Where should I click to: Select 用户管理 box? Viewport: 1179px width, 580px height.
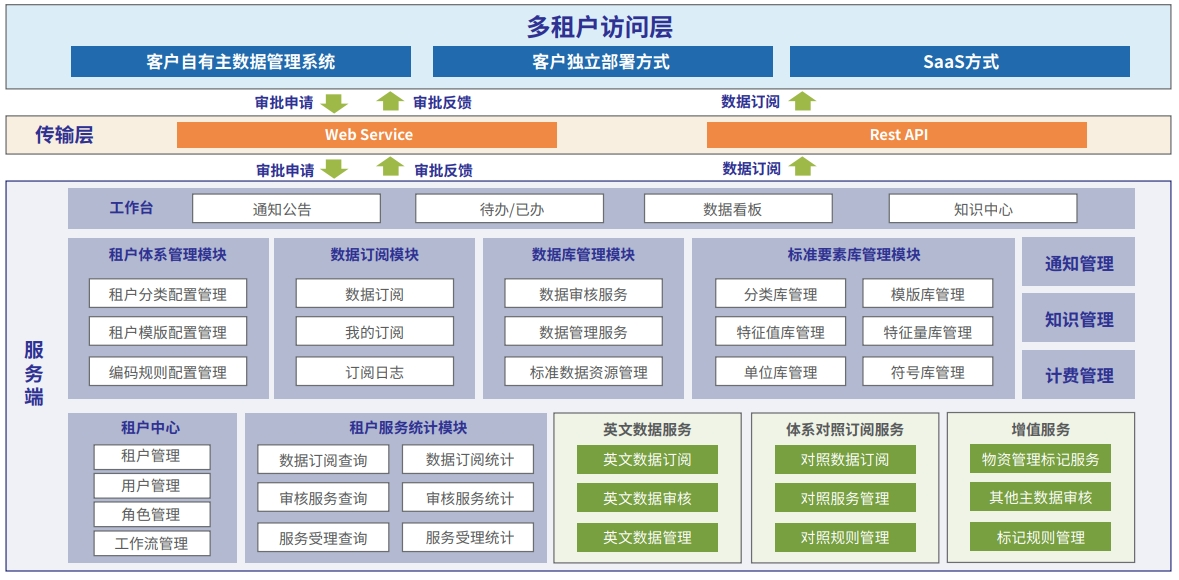click(x=152, y=486)
